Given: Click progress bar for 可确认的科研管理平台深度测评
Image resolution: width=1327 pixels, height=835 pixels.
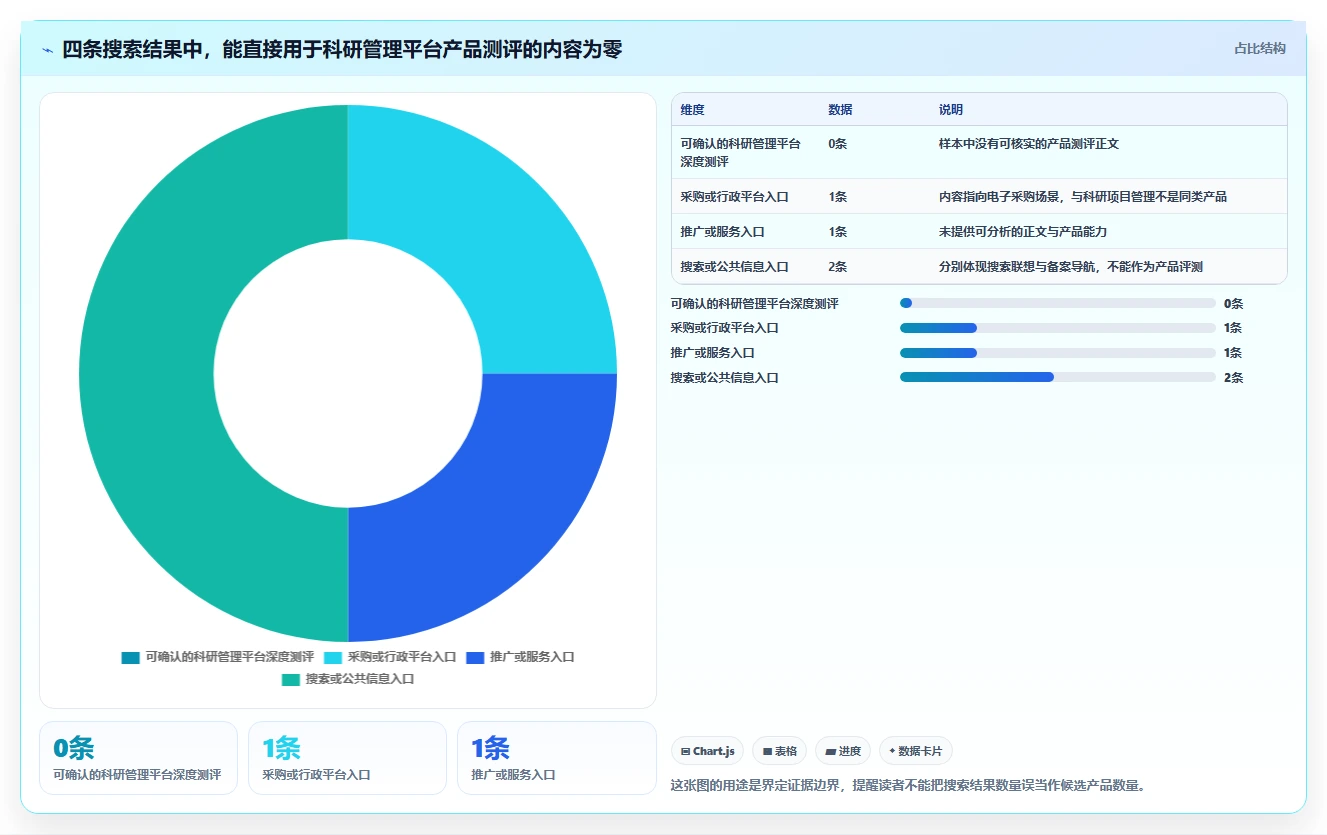Looking at the screenshot, I should pyautogui.click(x=1058, y=303).
